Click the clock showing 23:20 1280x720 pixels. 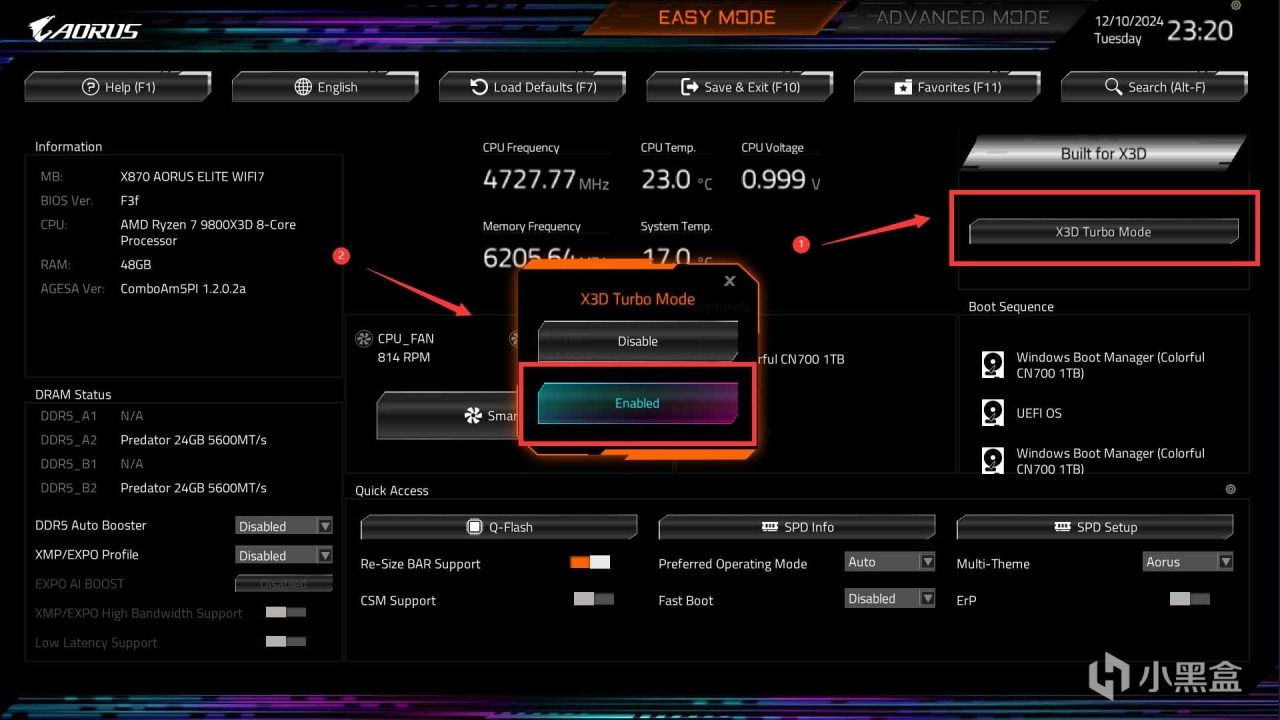1200,30
